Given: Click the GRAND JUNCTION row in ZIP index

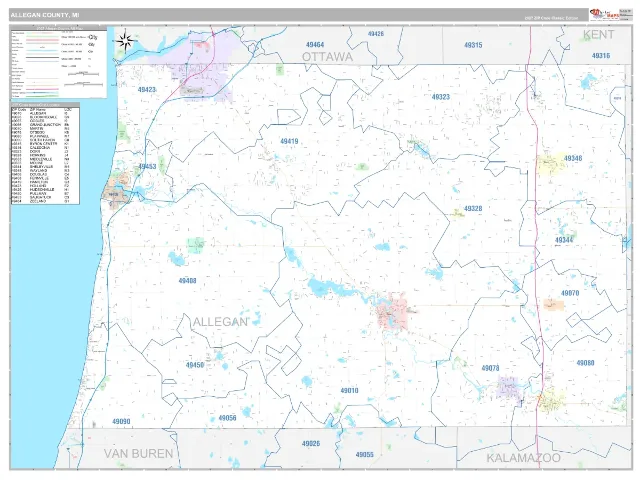Looking at the screenshot, I should coord(45,124).
